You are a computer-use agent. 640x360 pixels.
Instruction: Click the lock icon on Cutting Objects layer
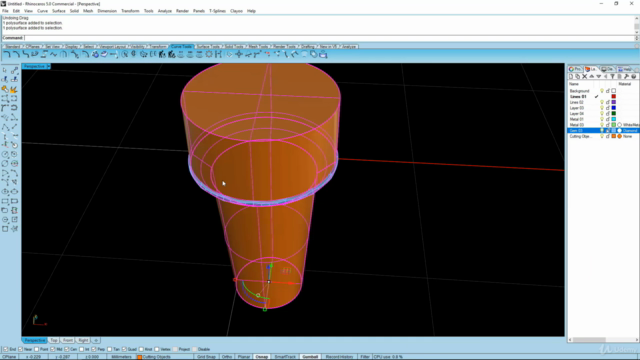coord(608,136)
